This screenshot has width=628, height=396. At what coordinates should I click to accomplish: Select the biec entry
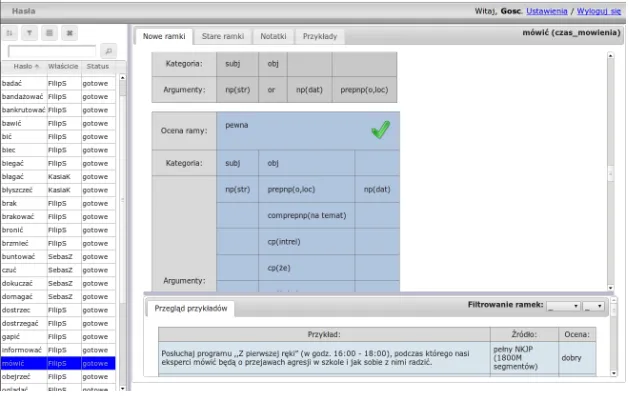click(58, 150)
